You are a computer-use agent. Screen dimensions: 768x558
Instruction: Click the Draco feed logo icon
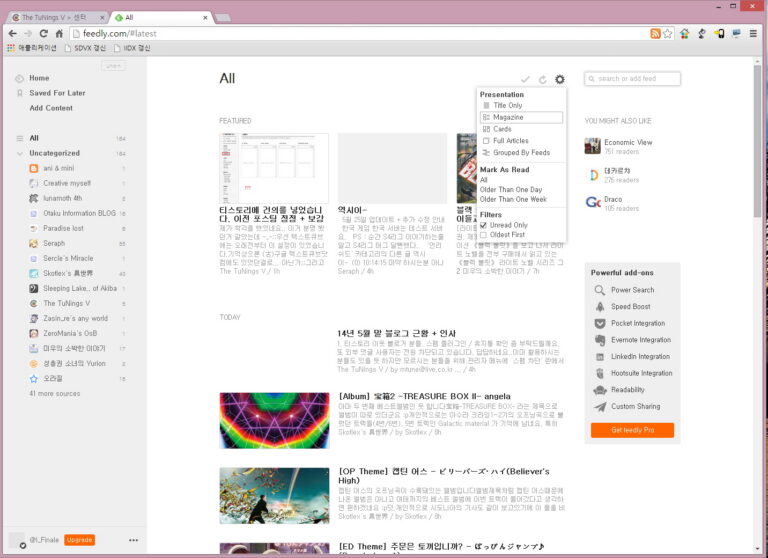point(593,202)
